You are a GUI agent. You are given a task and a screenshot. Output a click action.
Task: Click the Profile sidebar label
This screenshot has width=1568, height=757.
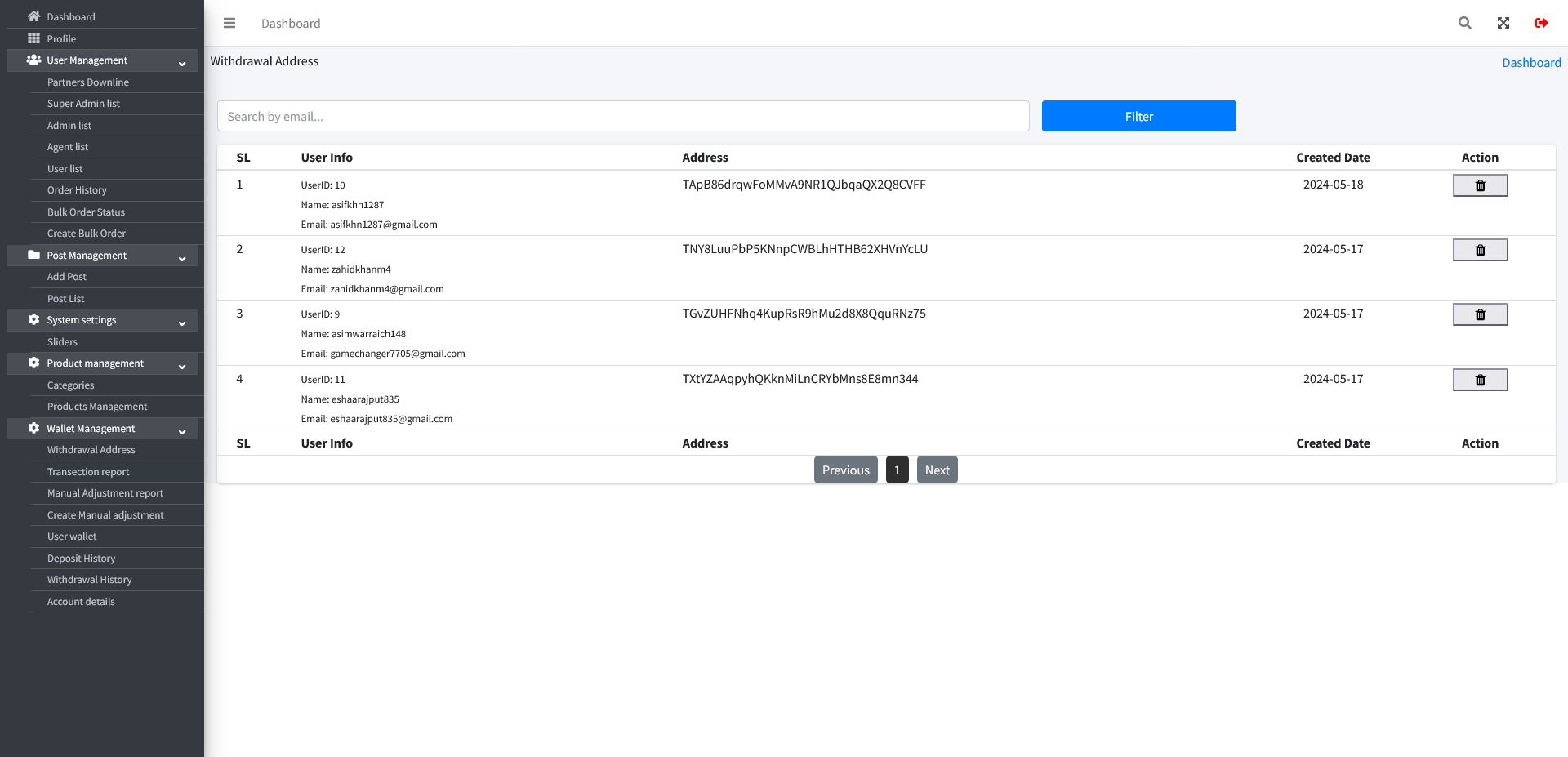pyautogui.click(x=61, y=38)
